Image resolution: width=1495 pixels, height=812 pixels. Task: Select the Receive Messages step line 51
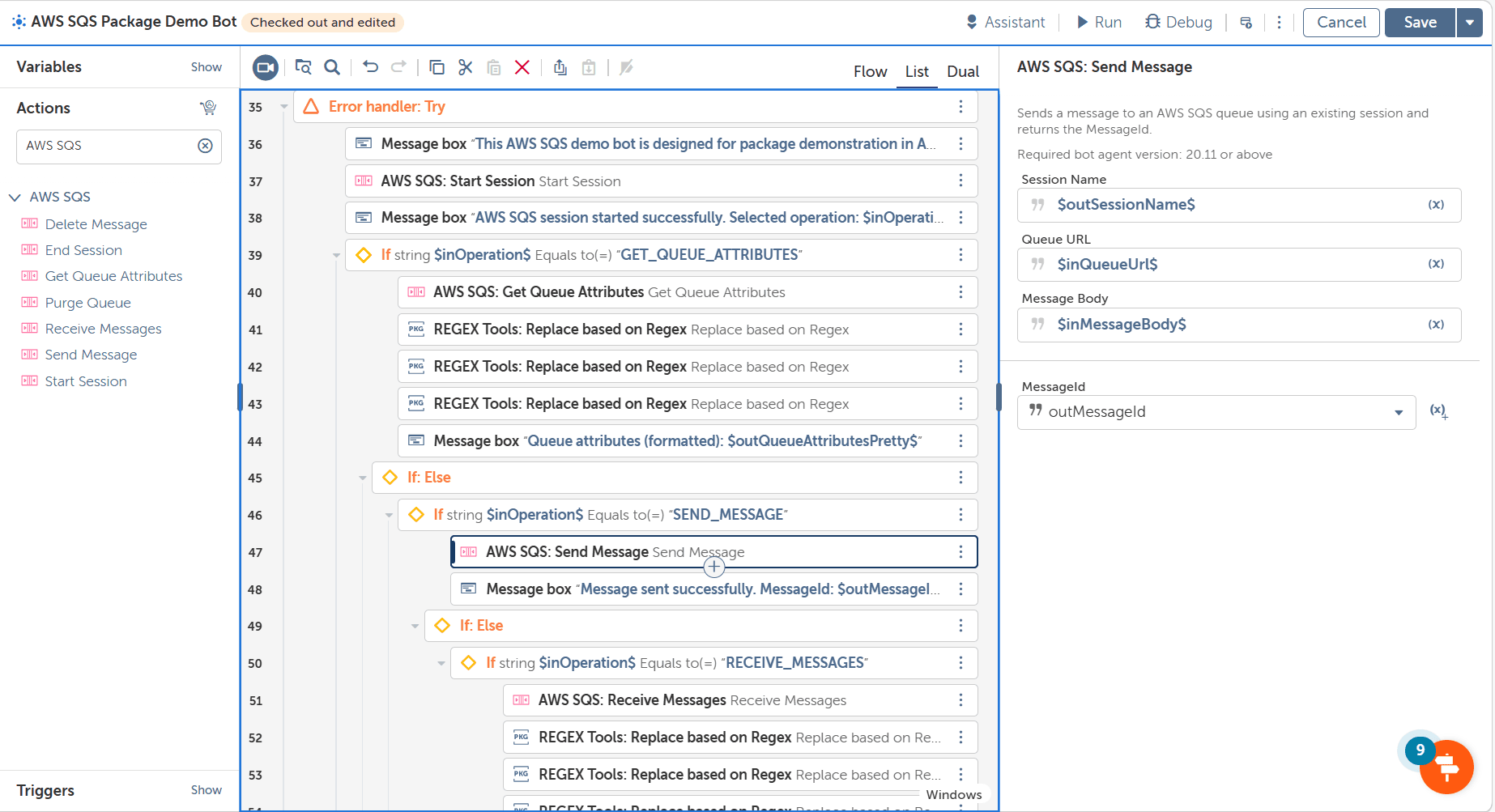tap(740, 700)
